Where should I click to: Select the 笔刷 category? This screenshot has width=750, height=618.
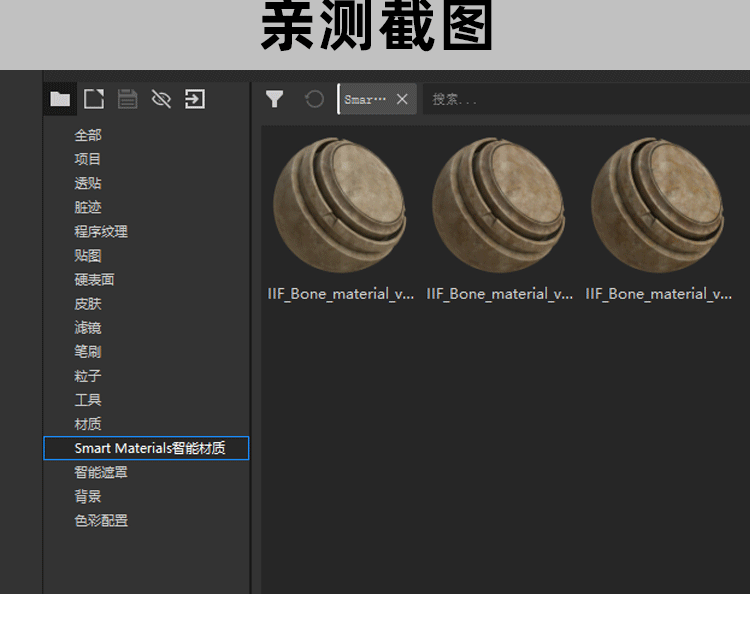88,351
